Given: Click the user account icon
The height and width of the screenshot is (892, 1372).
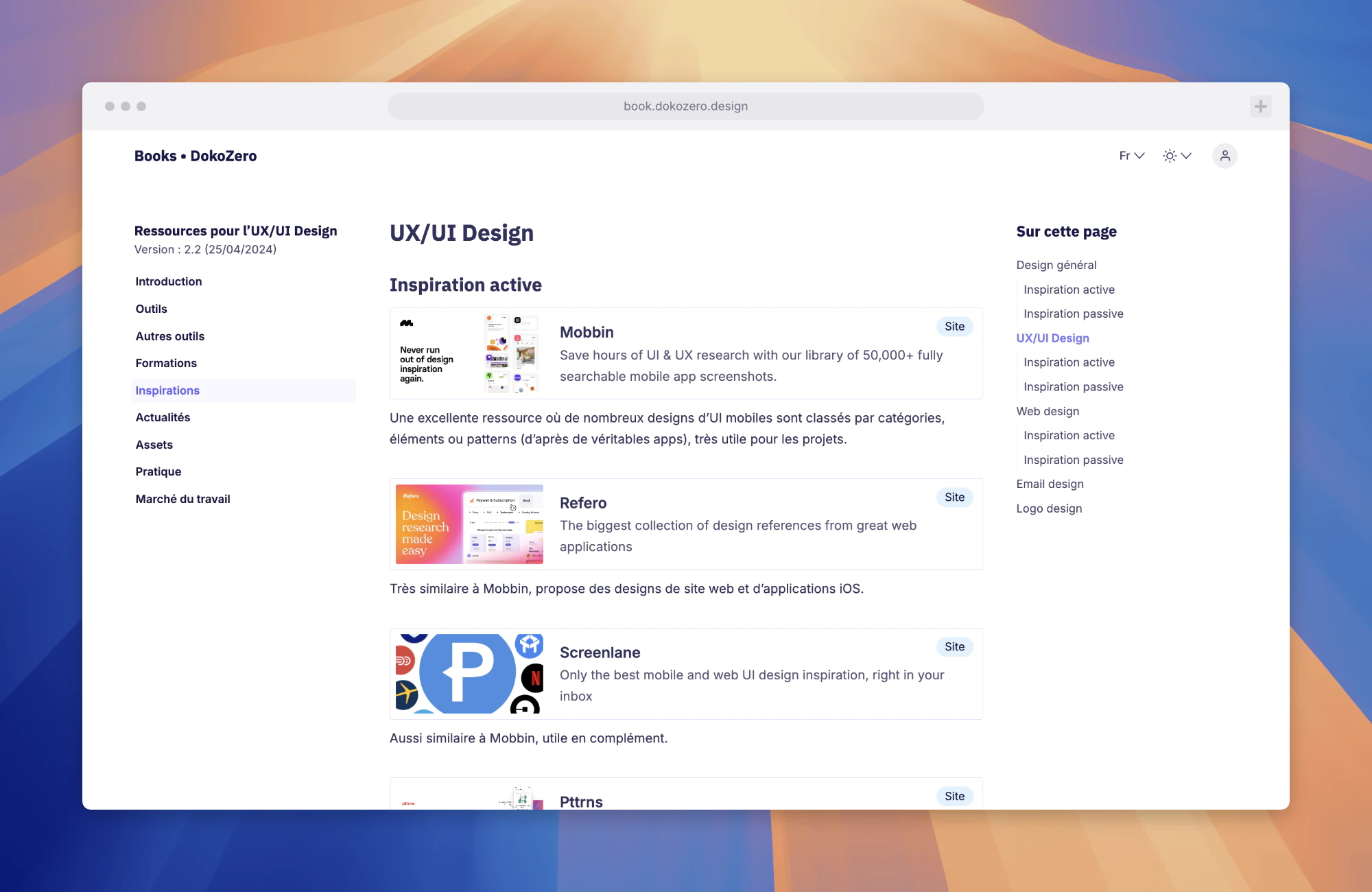Looking at the screenshot, I should [1225, 156].
